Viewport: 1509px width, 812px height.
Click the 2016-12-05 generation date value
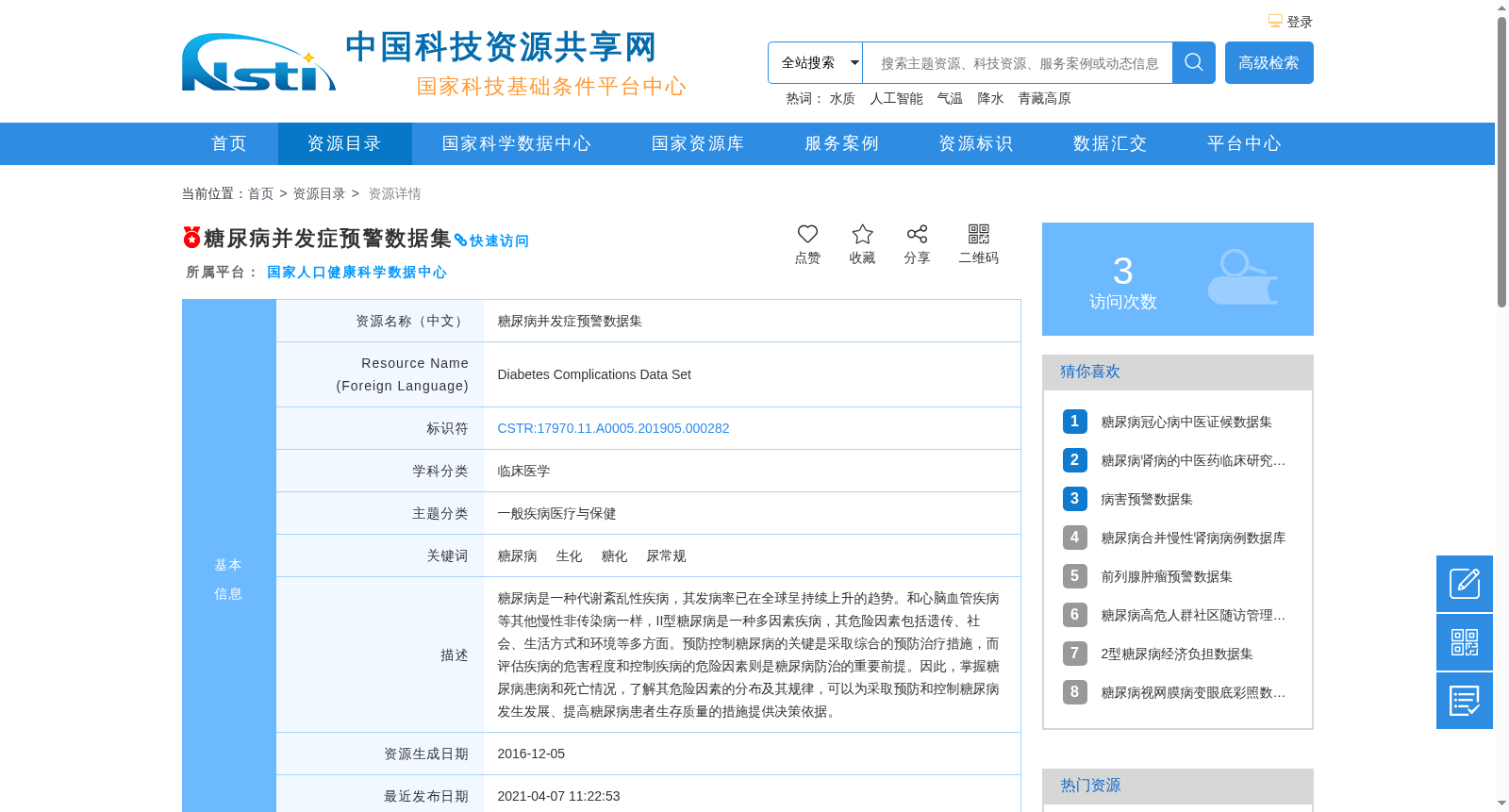point(531,754)
